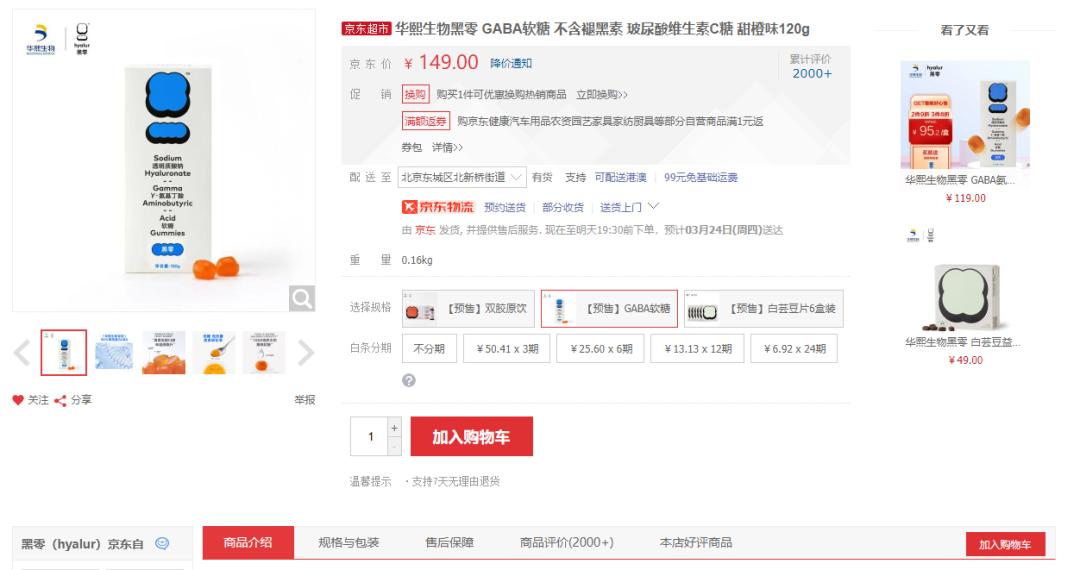Click the ¥149.00 price text
This screenshot has width=1080, height=570.
[441, 63]
